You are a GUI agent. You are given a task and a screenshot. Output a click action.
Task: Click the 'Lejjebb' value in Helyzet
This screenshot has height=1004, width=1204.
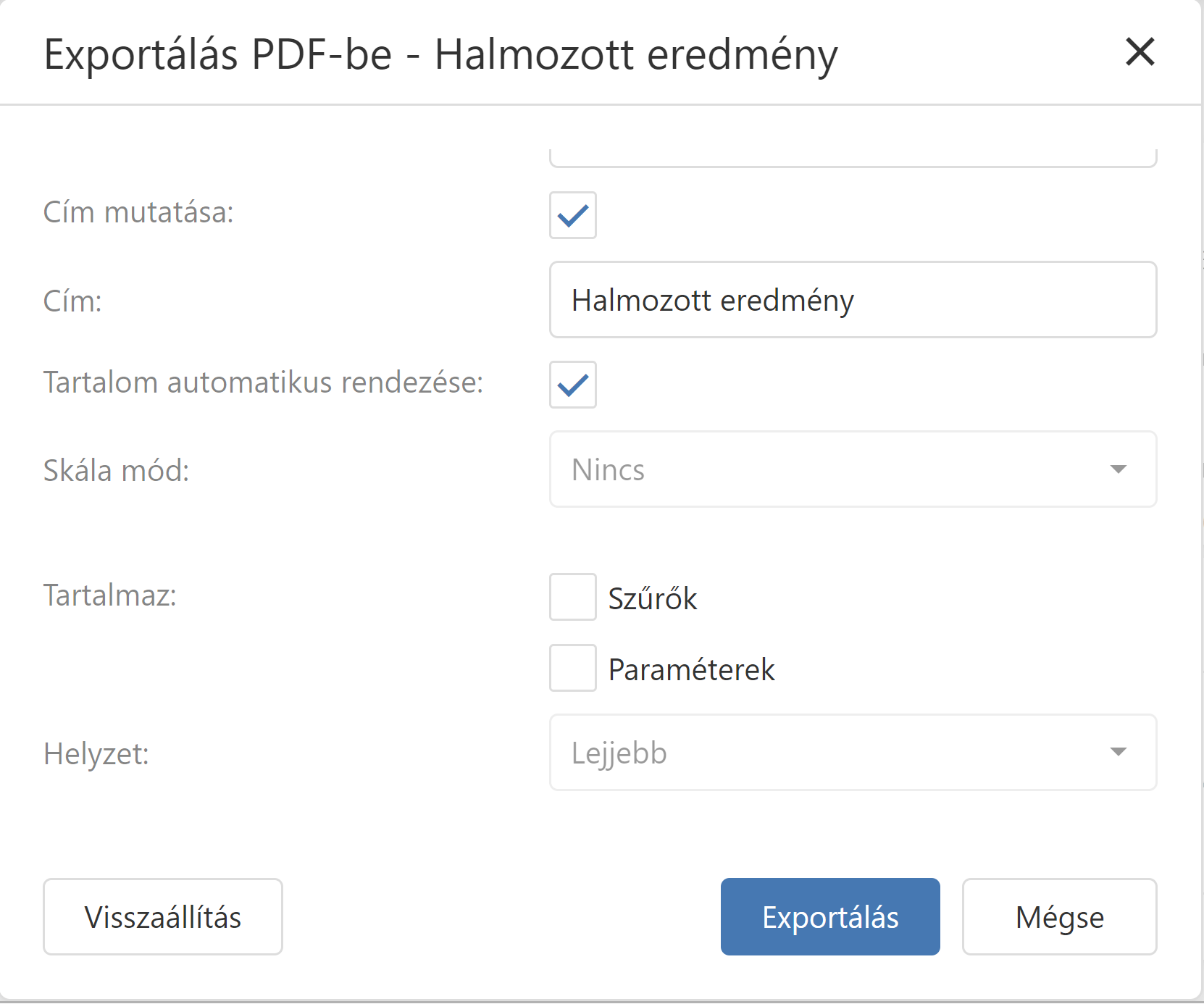(x=619, y=753)
